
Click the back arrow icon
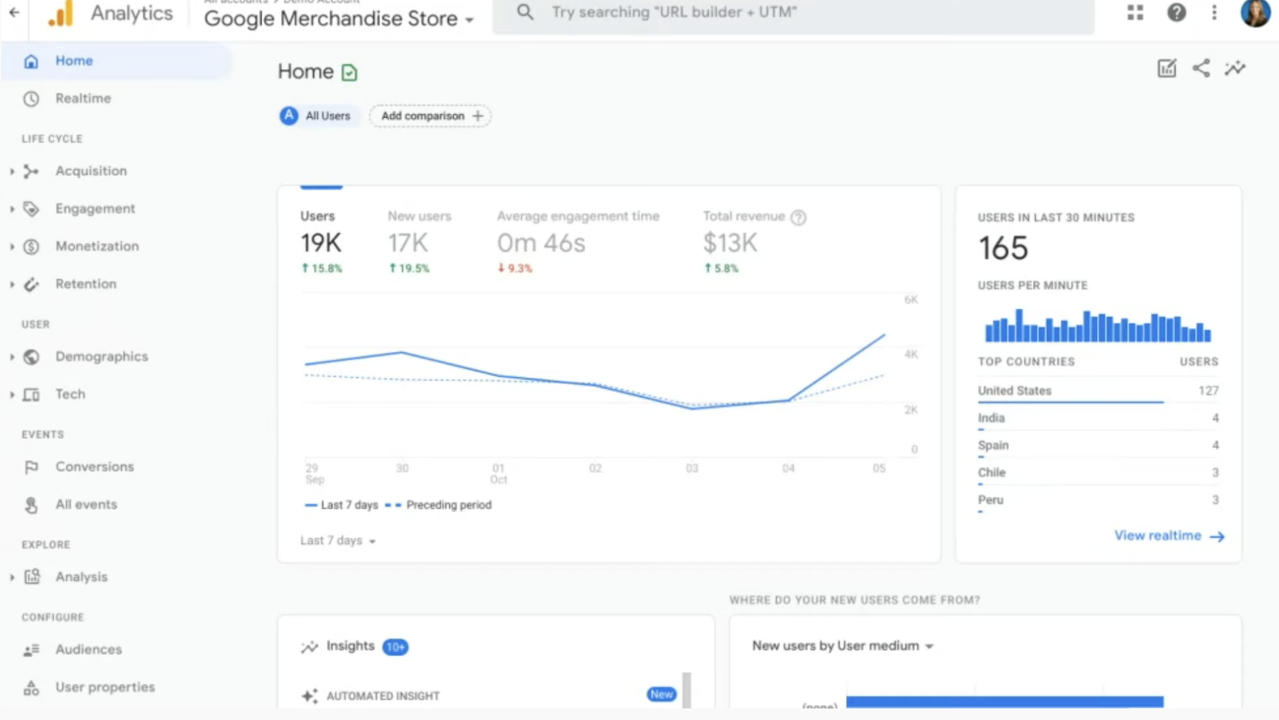click(14, 13)
